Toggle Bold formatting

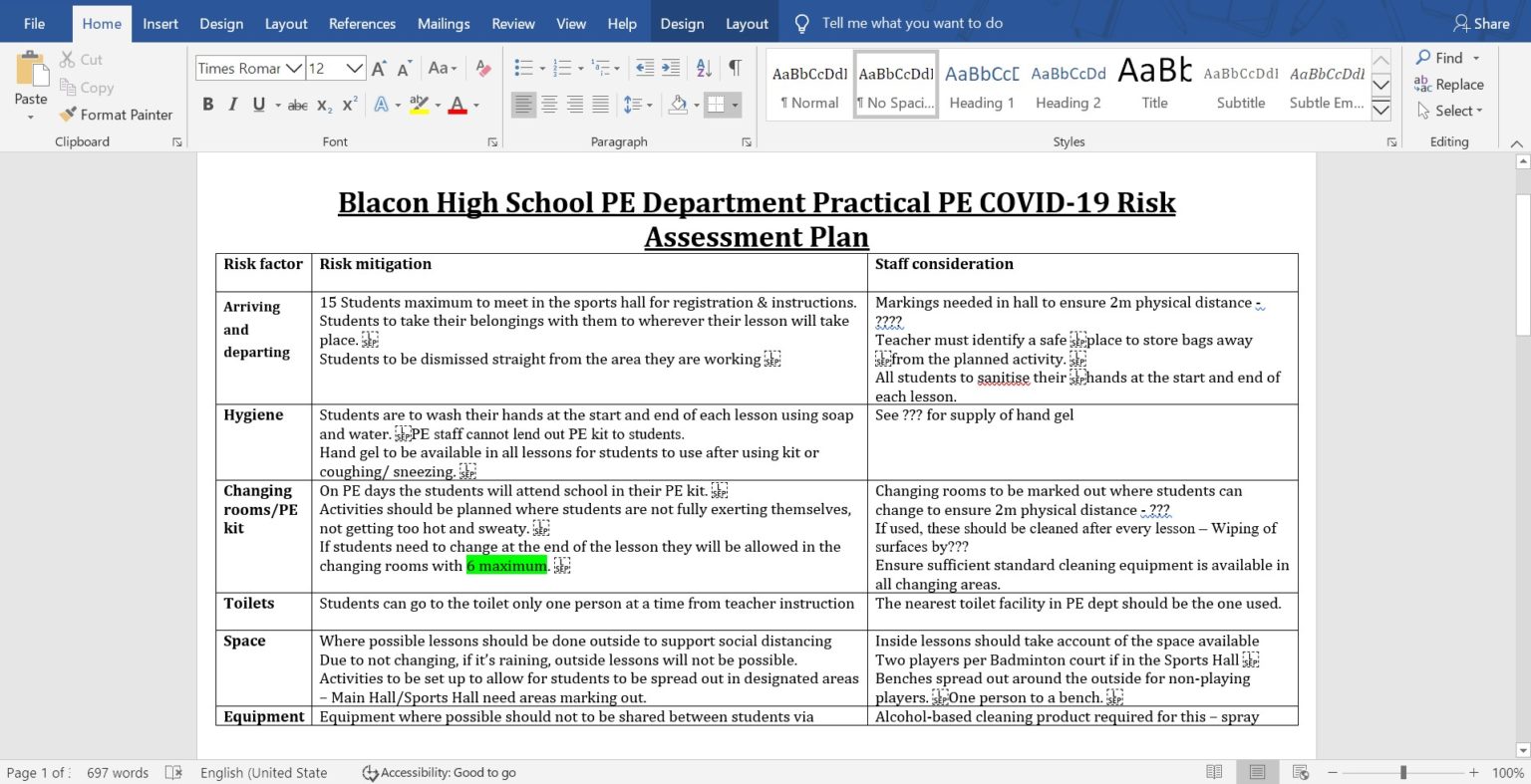pyautogui.click(x=208, y=104)
